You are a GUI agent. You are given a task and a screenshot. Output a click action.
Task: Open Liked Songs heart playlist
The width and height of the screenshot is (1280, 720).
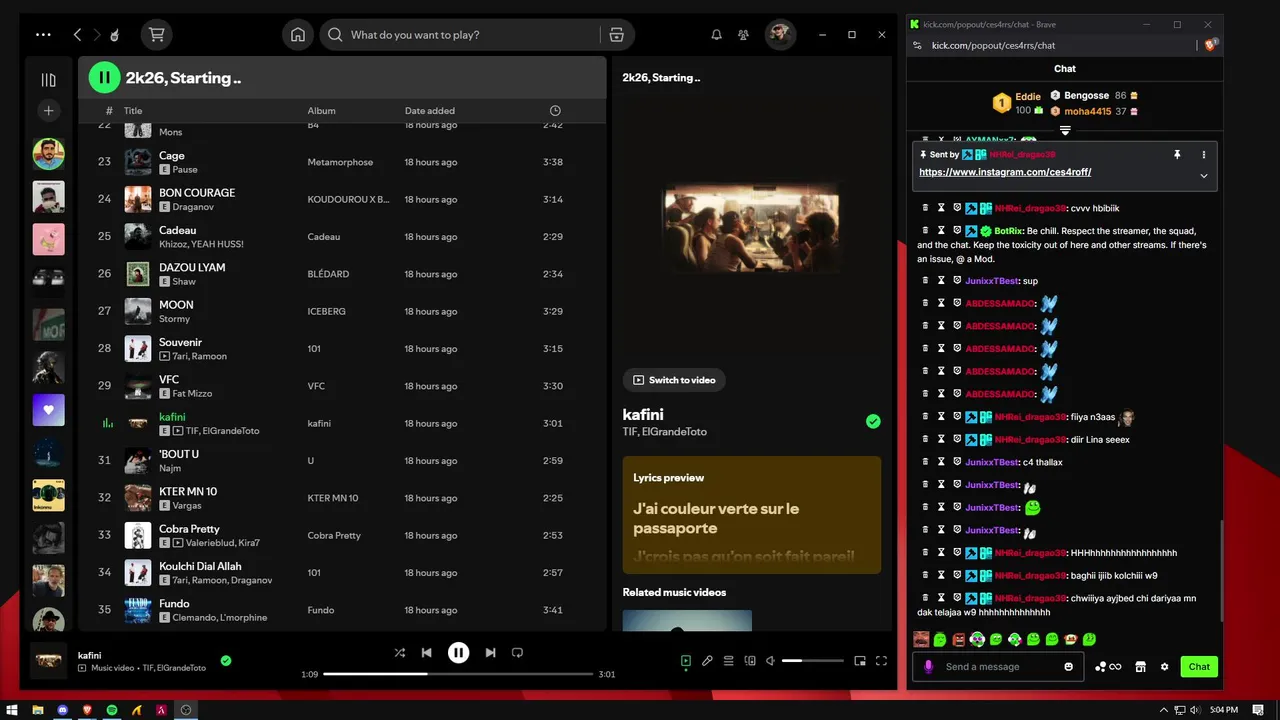(x=48, y=410)
